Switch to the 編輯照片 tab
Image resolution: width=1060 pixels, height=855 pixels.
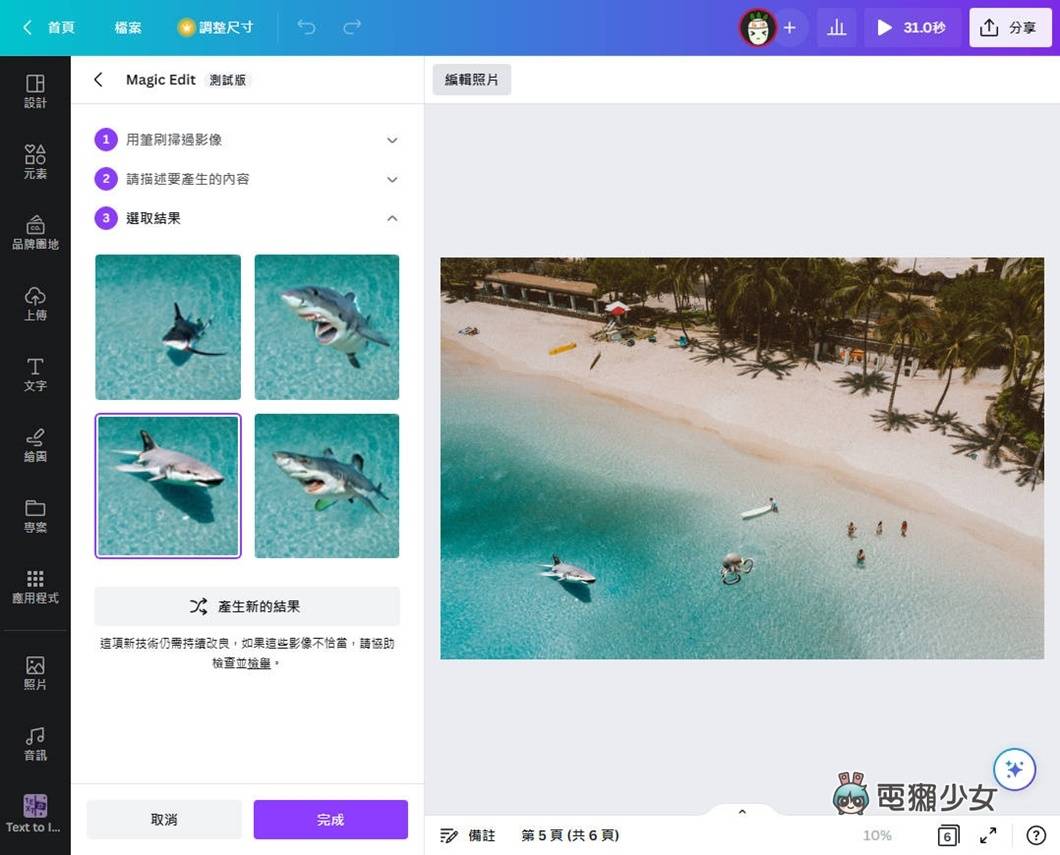pyautogui.click(x=471, y=78)
